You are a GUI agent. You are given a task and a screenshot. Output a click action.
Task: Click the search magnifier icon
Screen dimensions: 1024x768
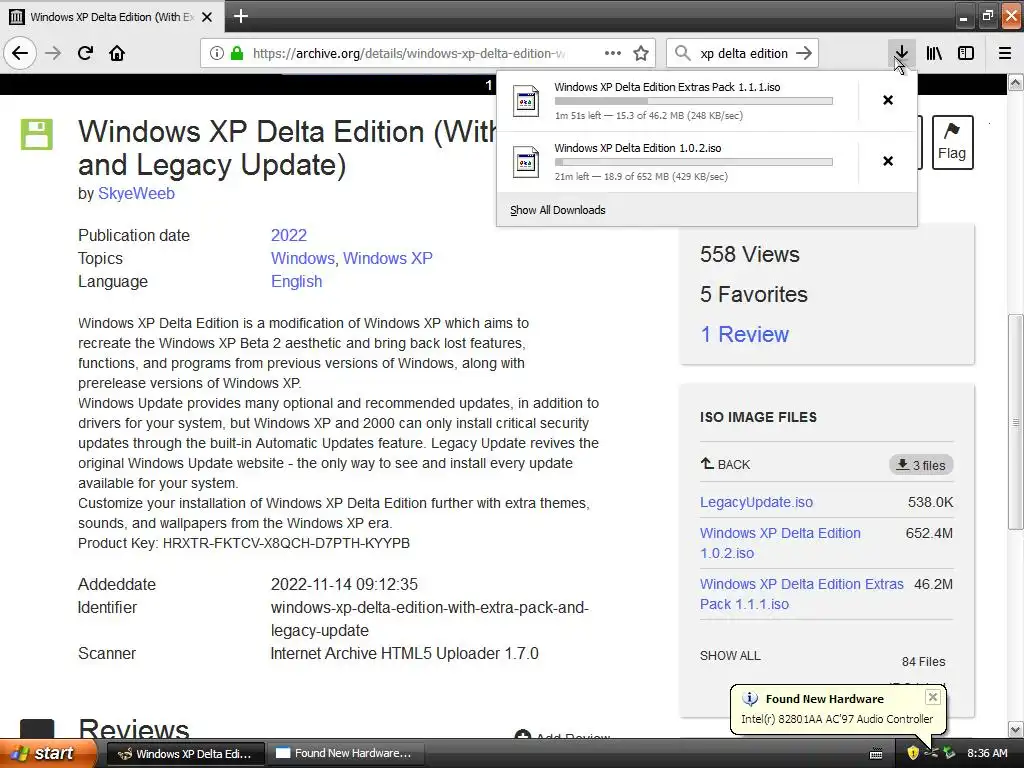(x=682, y=53)
